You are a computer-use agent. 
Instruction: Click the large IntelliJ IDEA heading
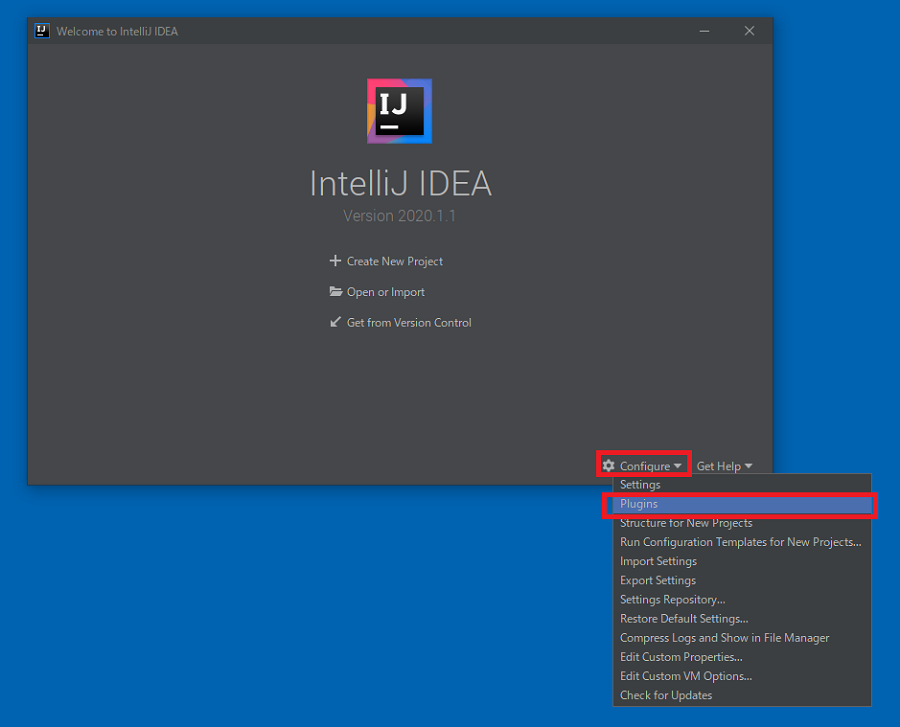(401, 184)
